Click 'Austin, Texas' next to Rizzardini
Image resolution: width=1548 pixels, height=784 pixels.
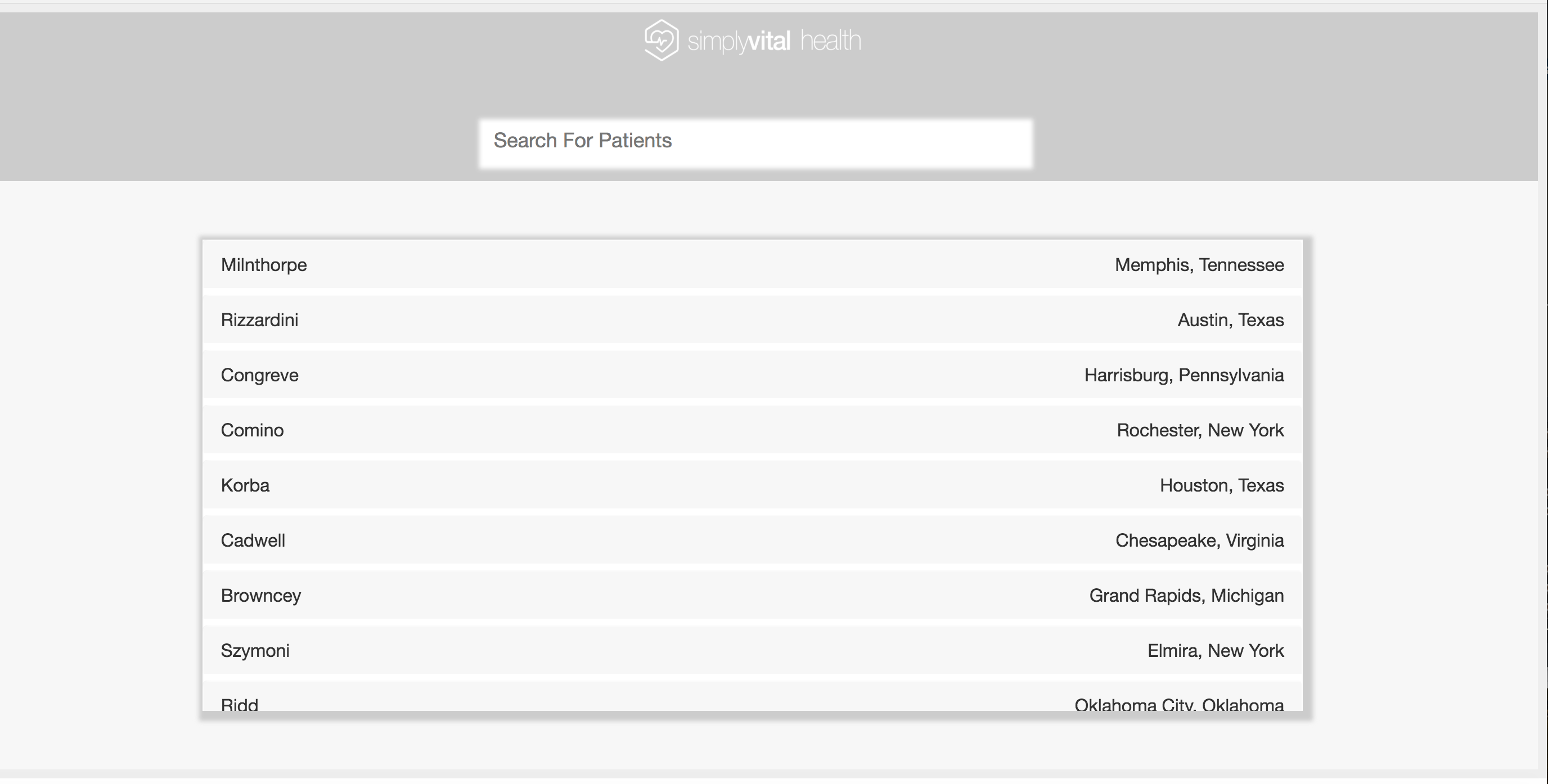pos(1230,319)
